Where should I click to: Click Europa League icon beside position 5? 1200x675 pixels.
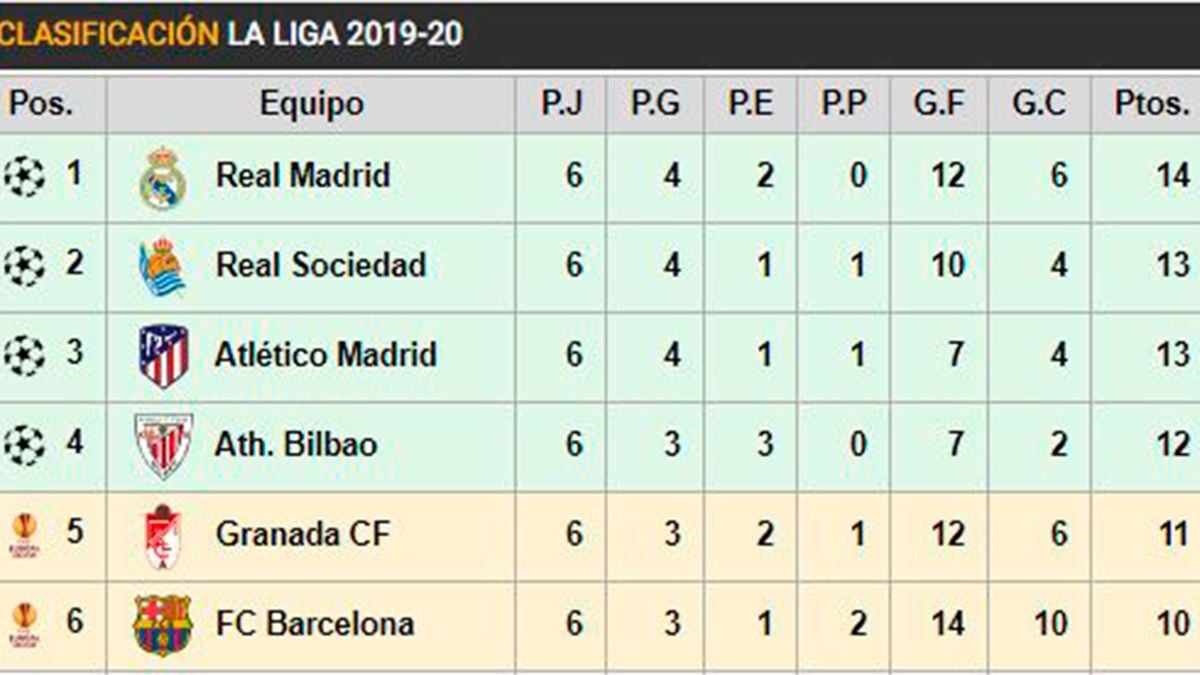24,535
